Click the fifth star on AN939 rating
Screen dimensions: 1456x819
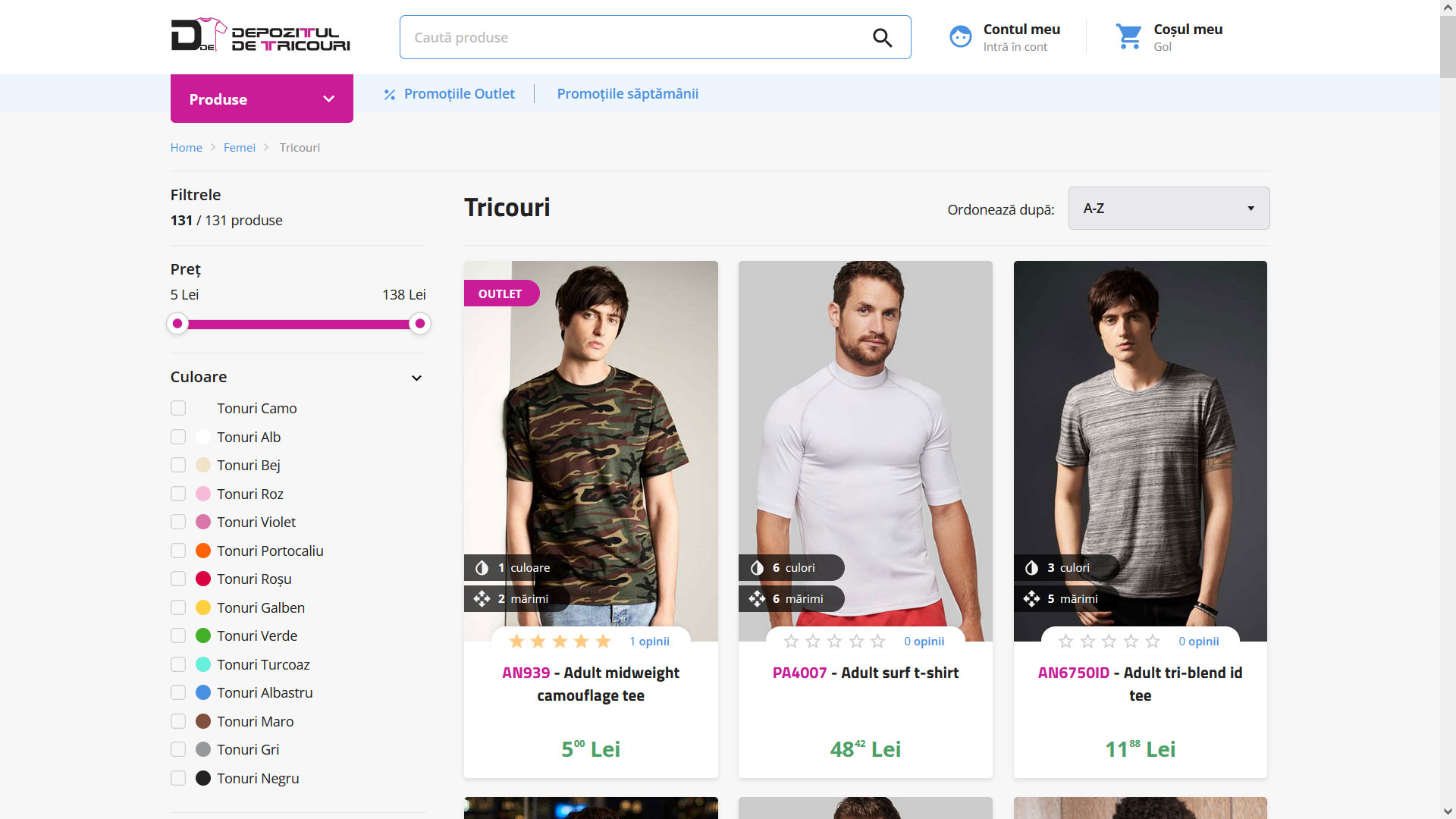click(604, 642)
